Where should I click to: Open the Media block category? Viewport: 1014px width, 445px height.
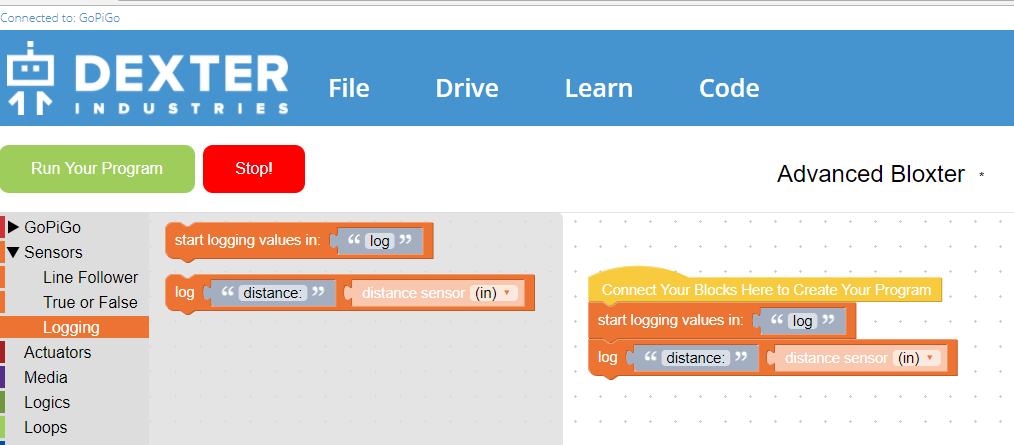pyautogui.click(x=46, y=377)
